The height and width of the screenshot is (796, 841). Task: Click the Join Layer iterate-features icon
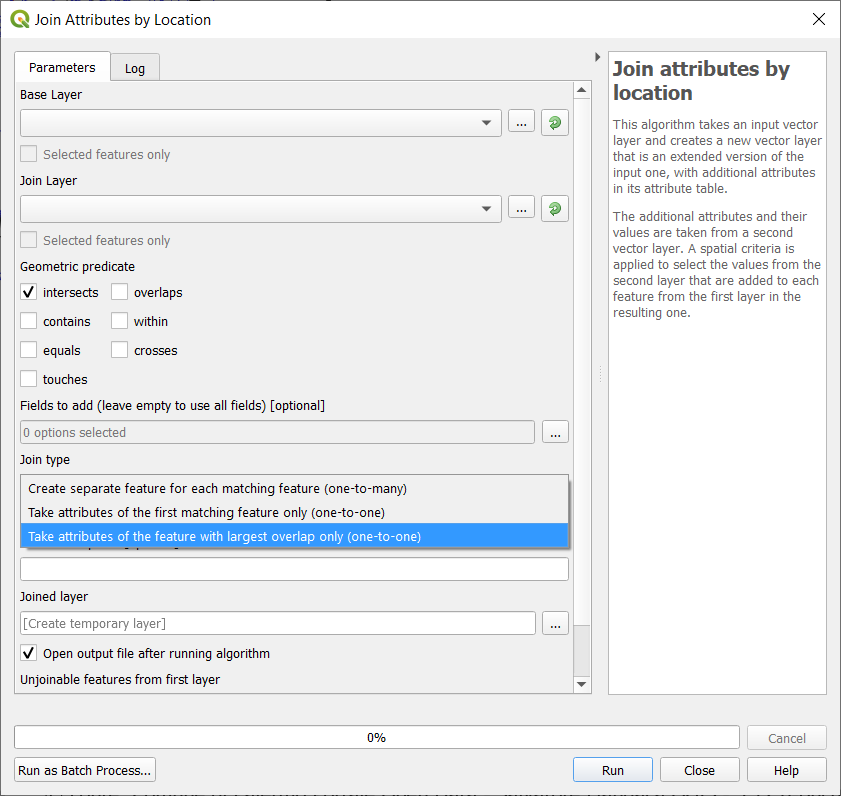[x=555, y=209]
